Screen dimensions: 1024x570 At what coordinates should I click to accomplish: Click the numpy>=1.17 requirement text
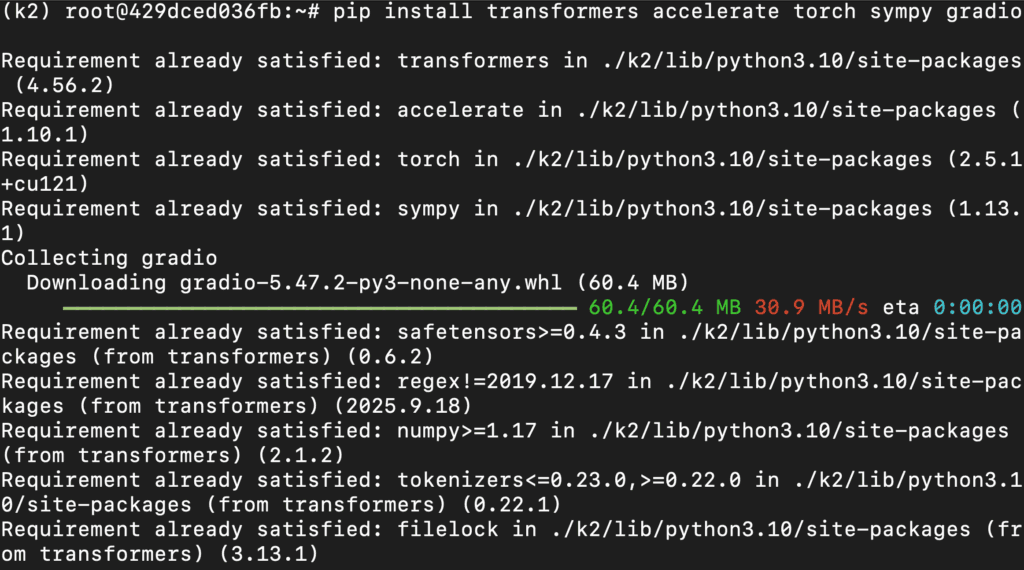pyautogui.click(x=466, y=431)
